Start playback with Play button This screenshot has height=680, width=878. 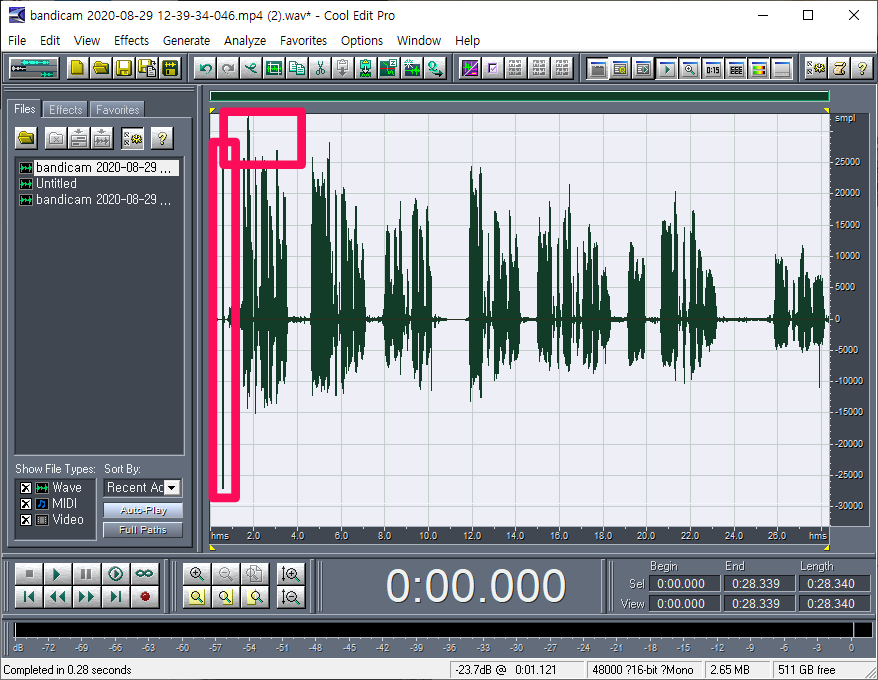tap(57, 574)
